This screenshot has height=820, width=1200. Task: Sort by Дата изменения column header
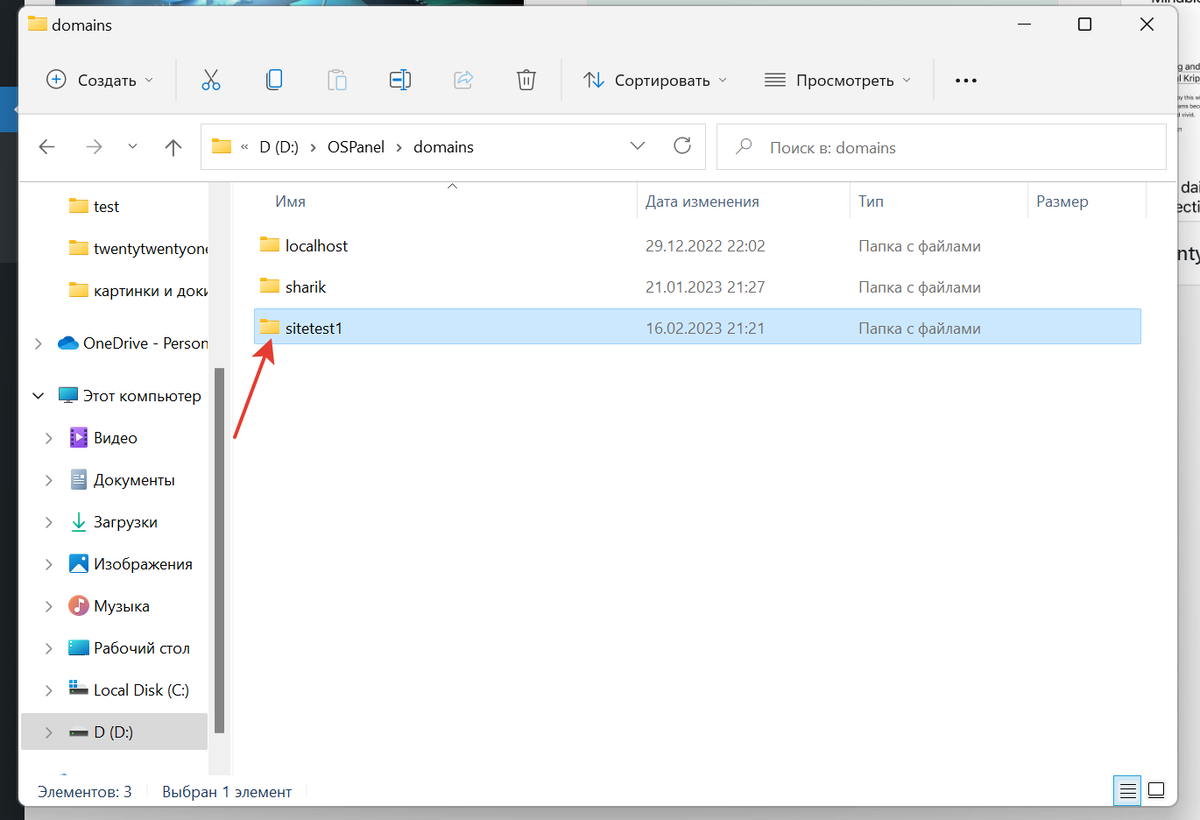click(x=702, y=201)
